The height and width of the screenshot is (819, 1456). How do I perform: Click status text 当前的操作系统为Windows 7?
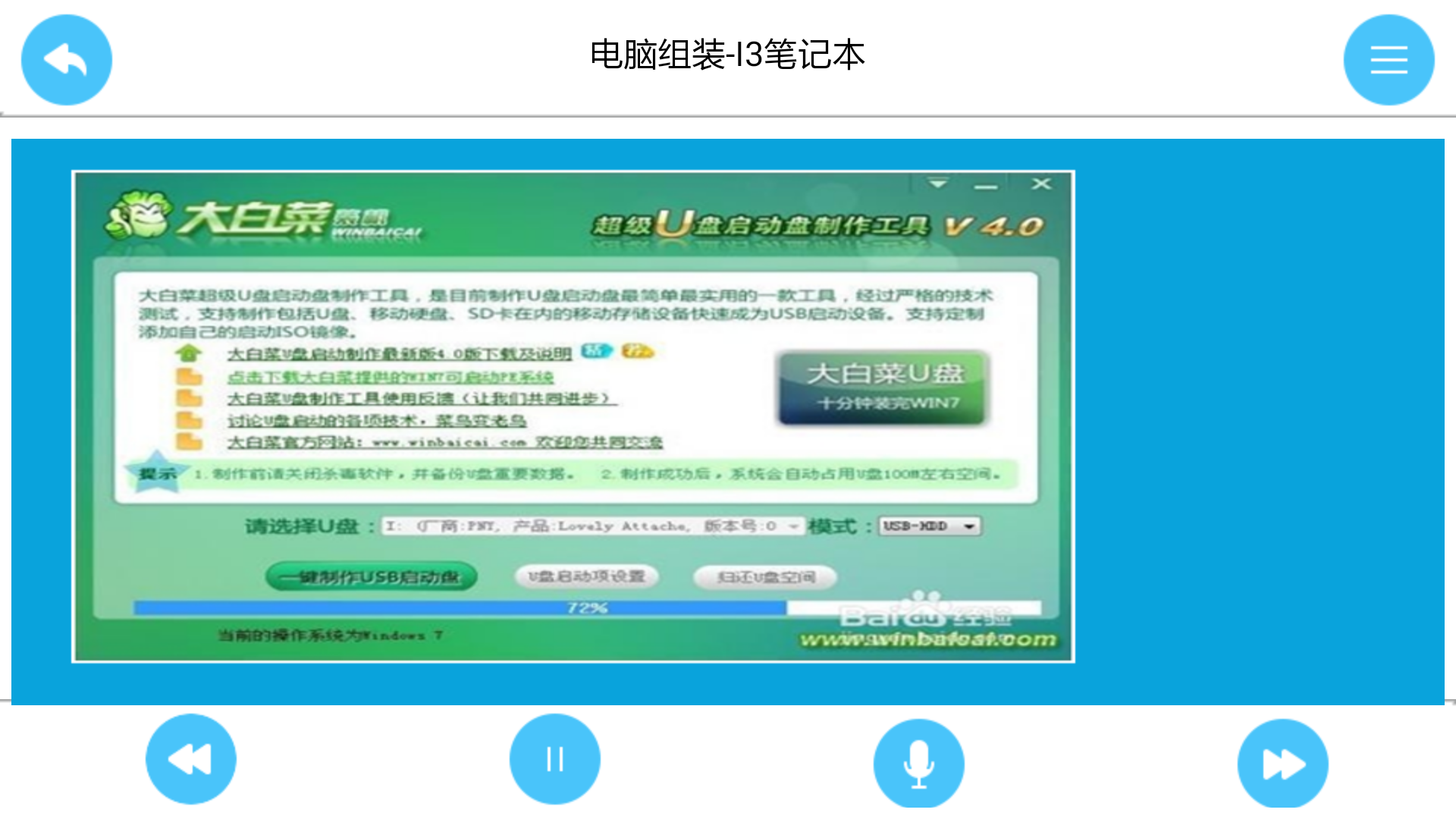pyautogui.click(x=331, y=635)
